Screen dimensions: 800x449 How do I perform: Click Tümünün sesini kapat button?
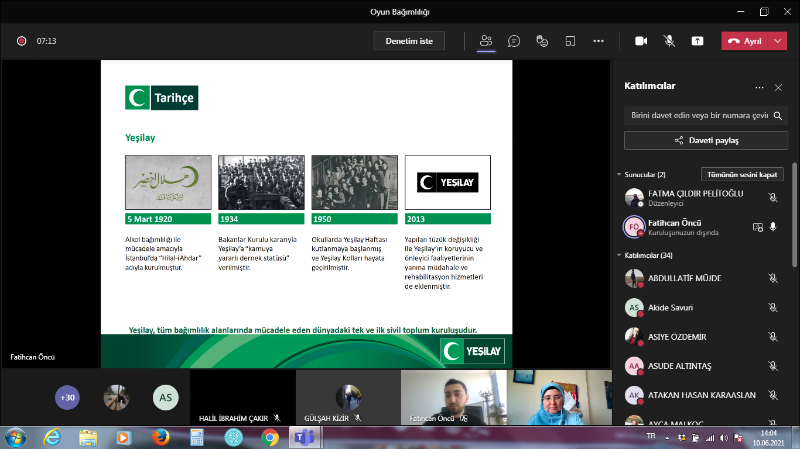[742, 174]
